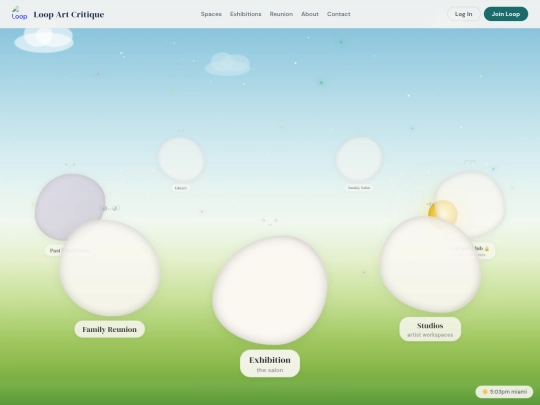This screenshot has width=540, height=405.
Task: Click the Join Loop button
Action: 506,14
